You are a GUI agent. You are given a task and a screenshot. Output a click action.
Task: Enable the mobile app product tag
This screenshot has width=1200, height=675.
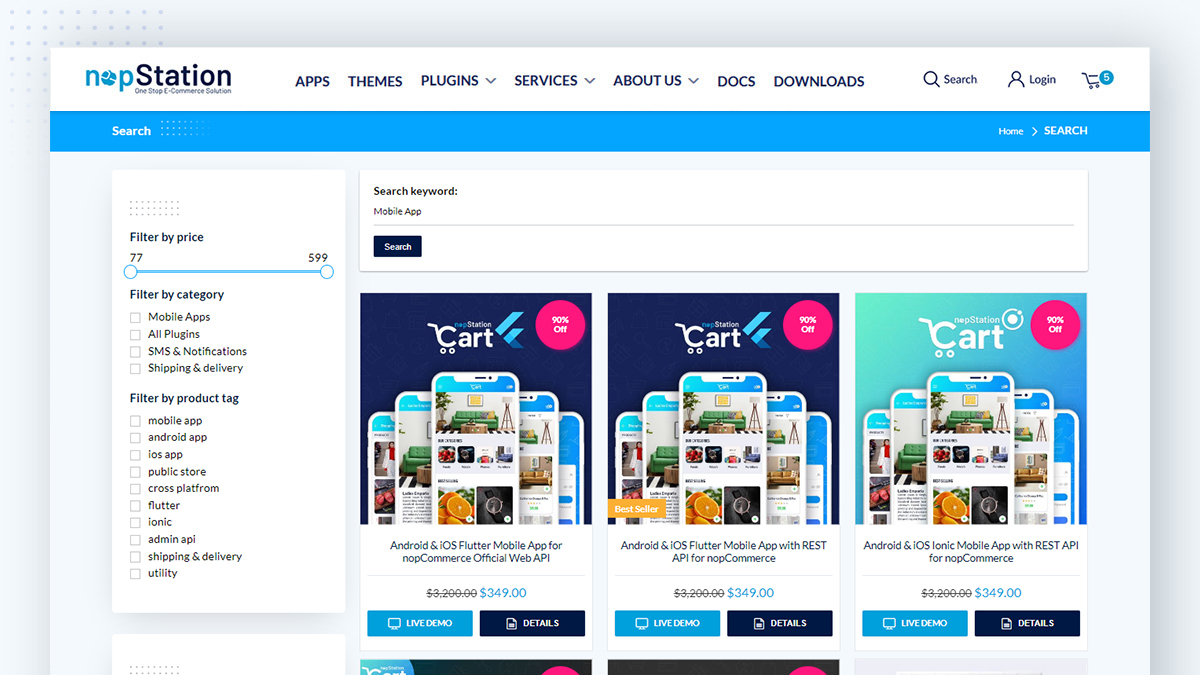[135, 421]
